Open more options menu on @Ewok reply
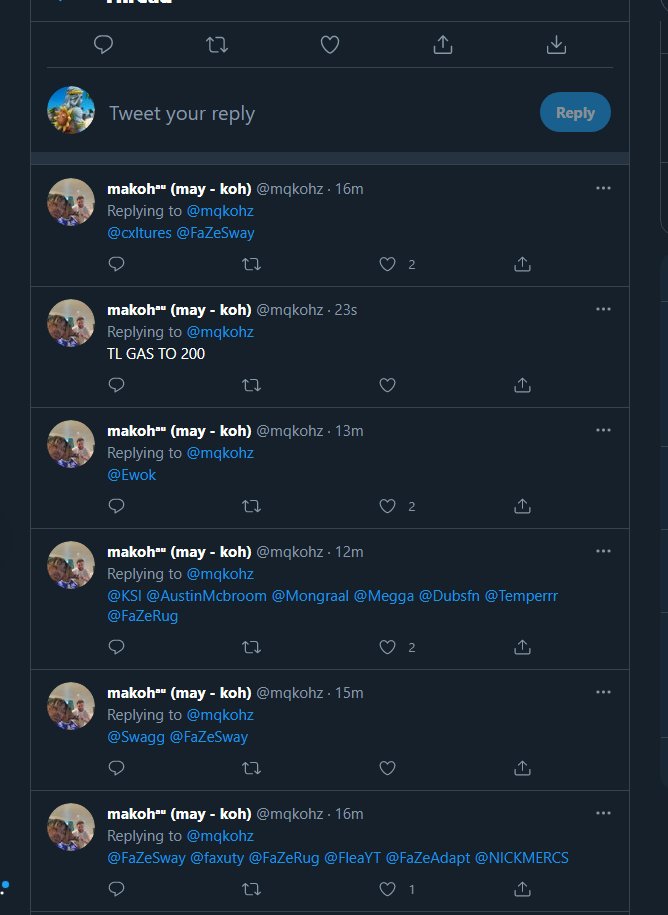This screenshot has width=668, height=915. coord(603,430)
